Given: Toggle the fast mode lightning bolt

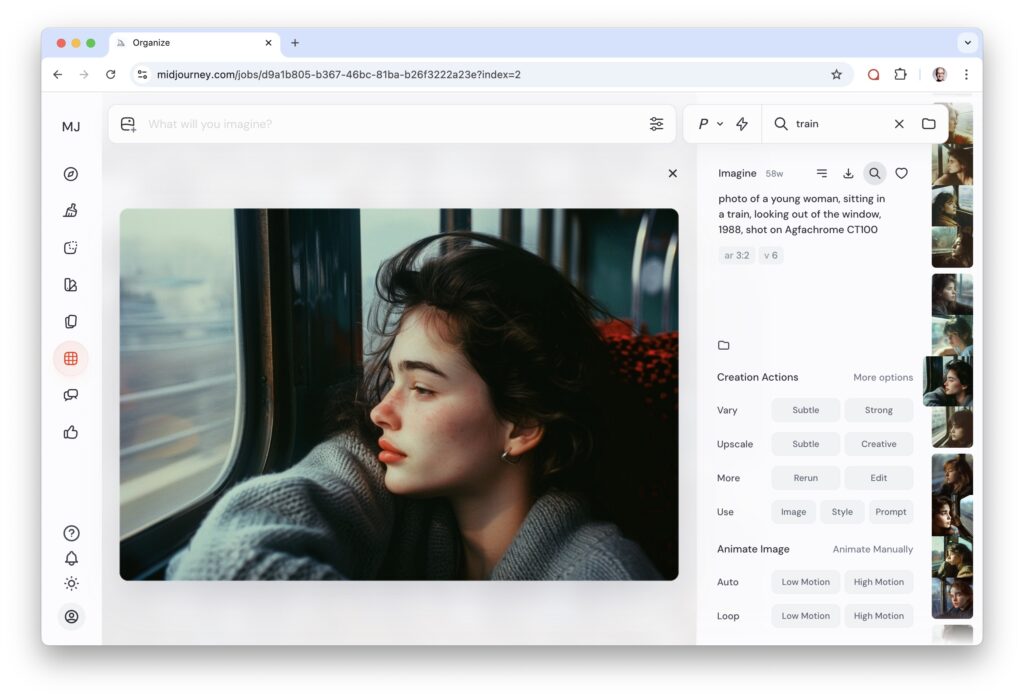Looking at the screenshot, I should [x=742, y=124].
